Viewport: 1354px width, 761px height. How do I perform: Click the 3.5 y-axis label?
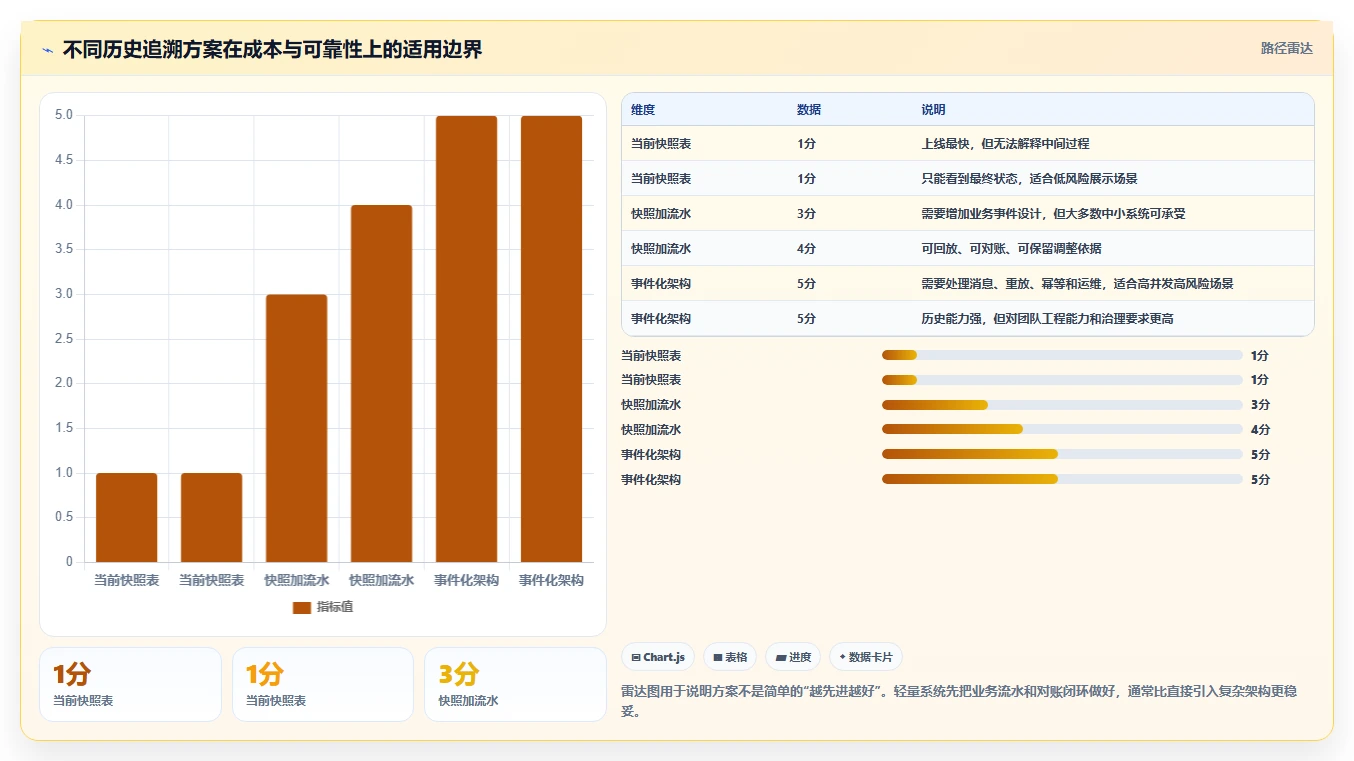pyautogui.click(x=64, y=249)
